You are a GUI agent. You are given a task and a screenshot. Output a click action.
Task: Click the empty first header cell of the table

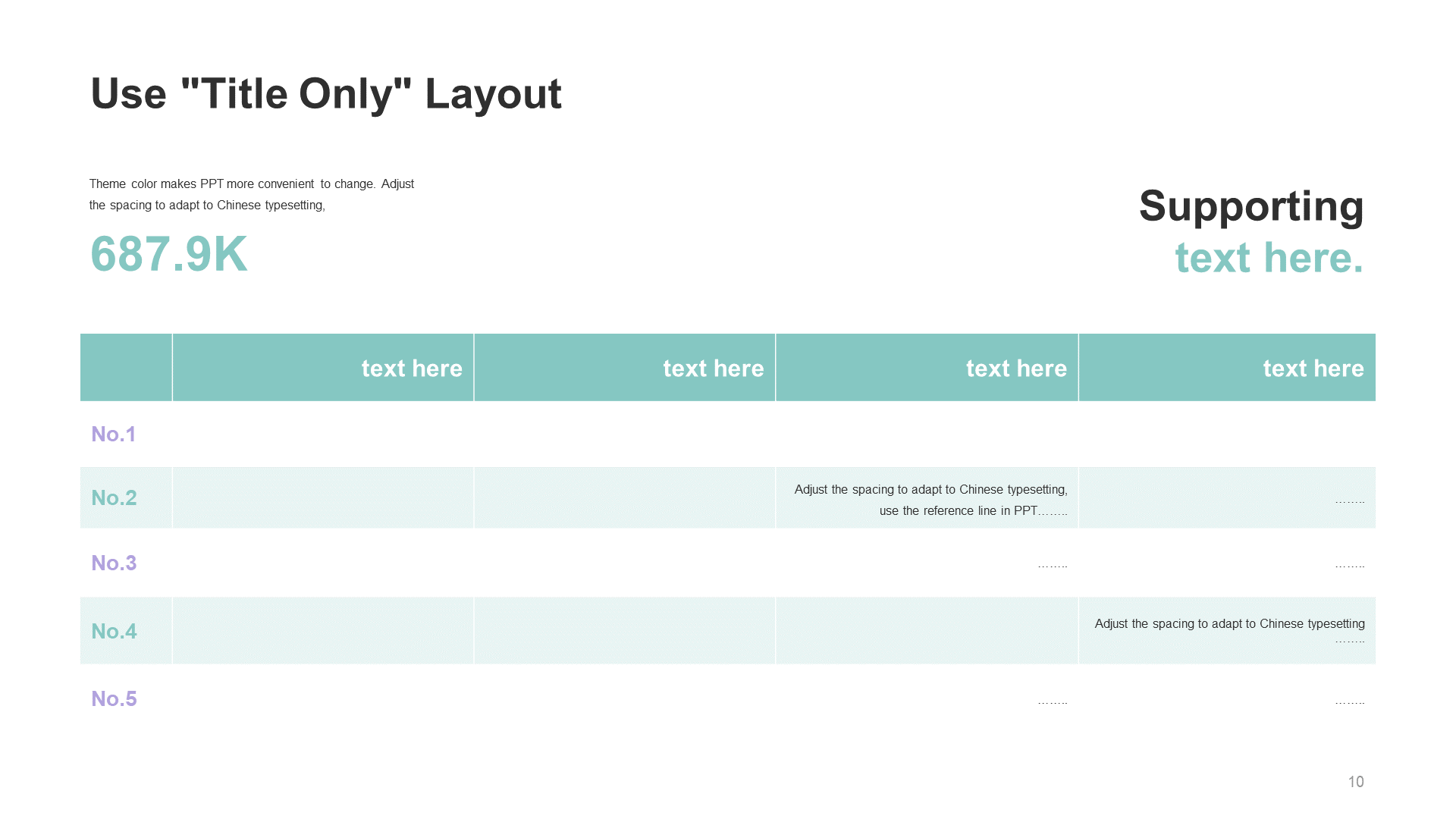click(126, 367)
